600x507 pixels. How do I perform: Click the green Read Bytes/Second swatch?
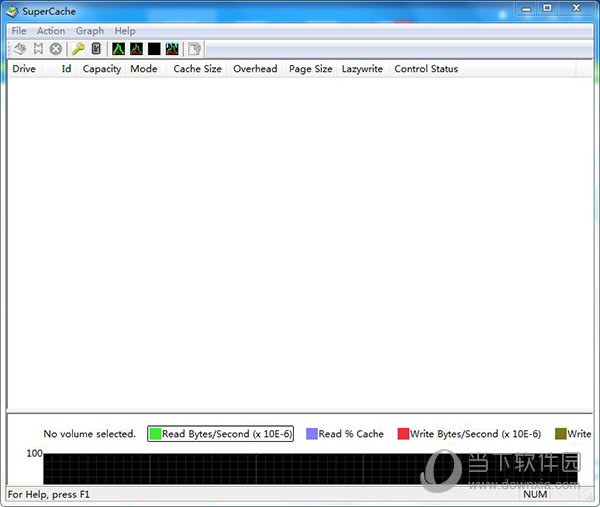click(x=155, y=434)
